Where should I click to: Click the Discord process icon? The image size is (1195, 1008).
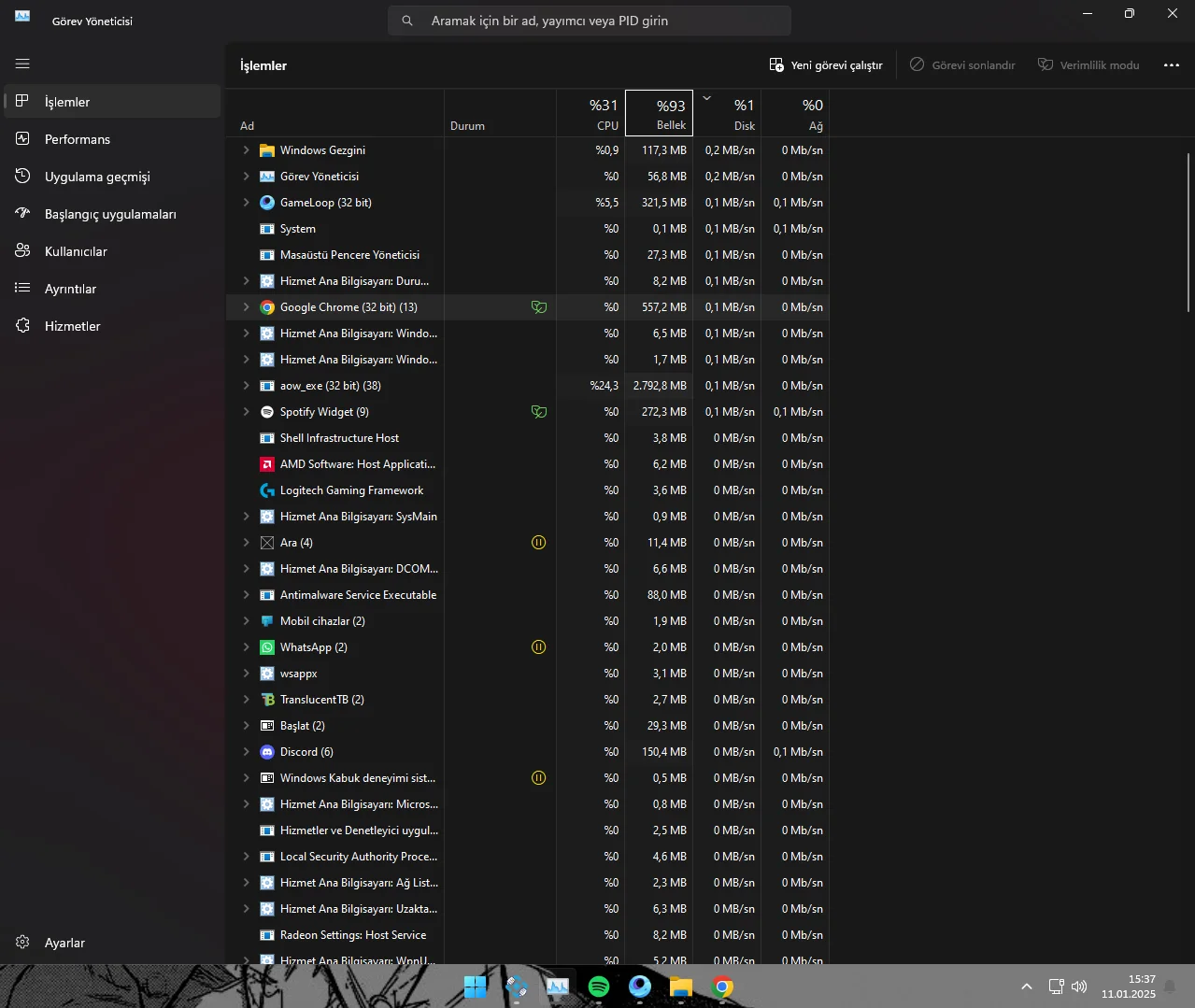click(x=267, y=752)
